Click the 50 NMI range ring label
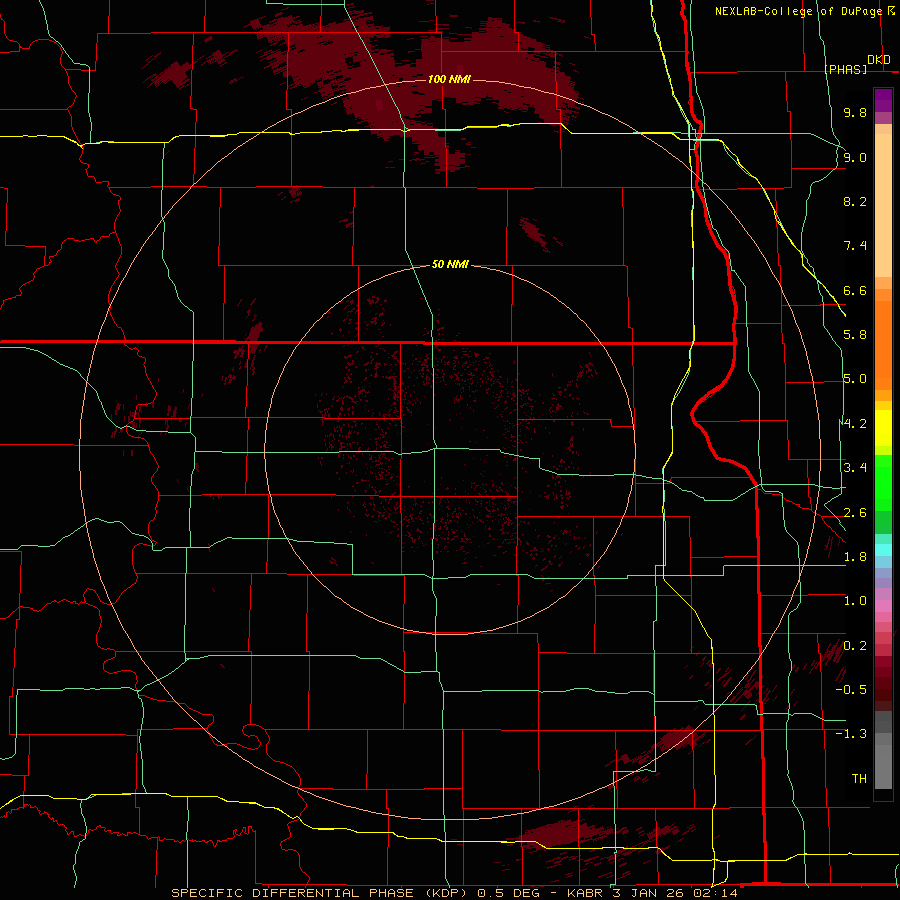 [x=450, y=264]
